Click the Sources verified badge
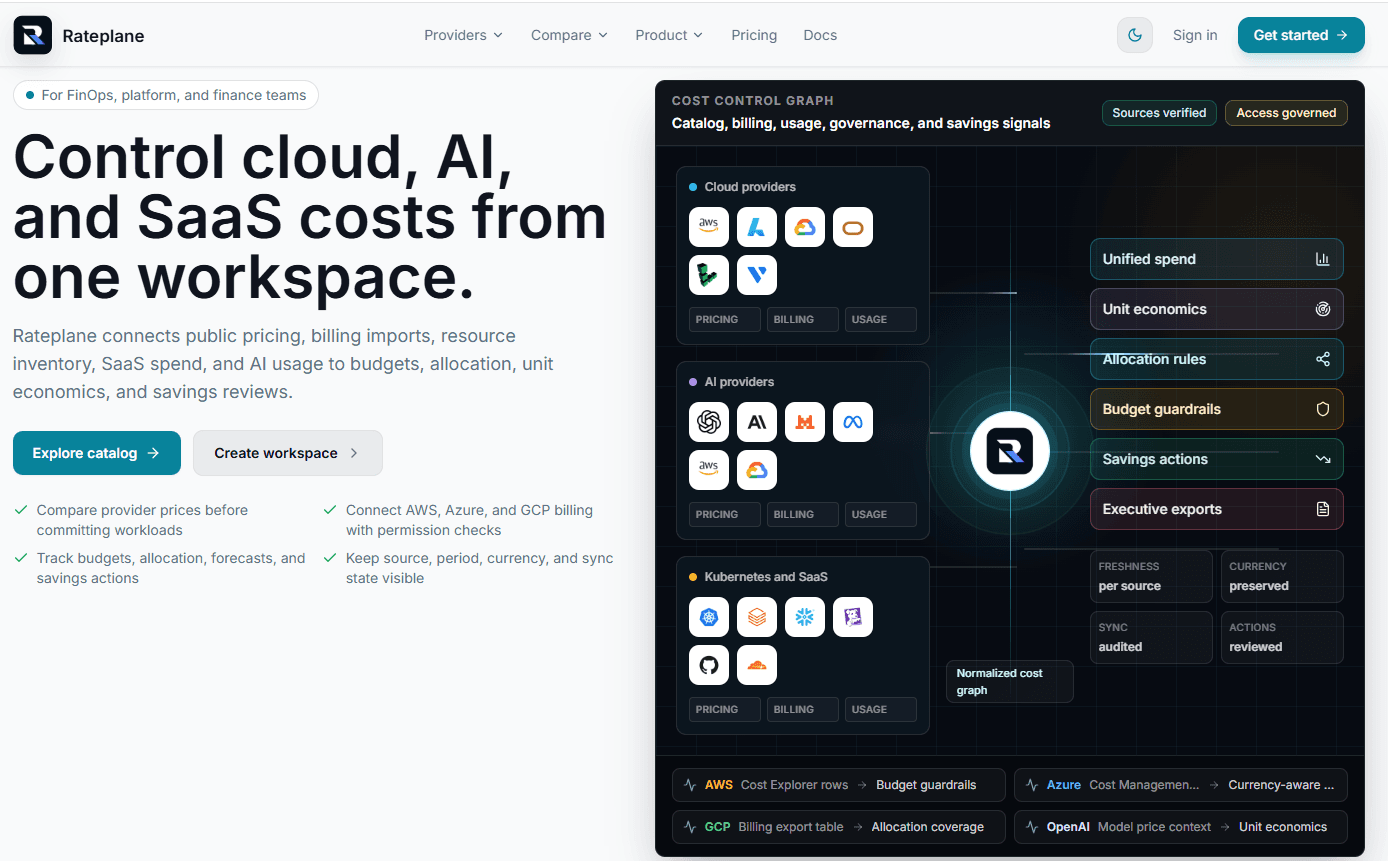The height and width of the screenshot is (861, 1388). pos(1159,113)
